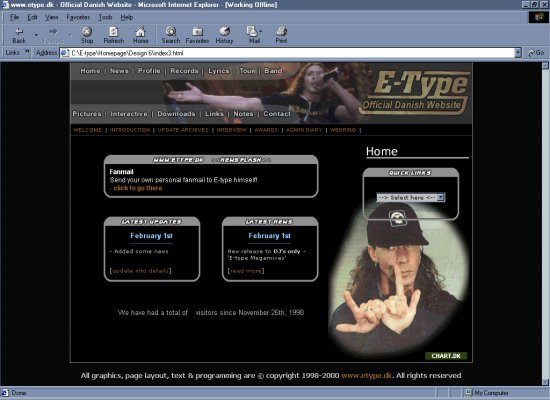The width and height of the screenshot is (550, 400).
Task: Click the WEBRING submenu link
Action: pos(343,130)
